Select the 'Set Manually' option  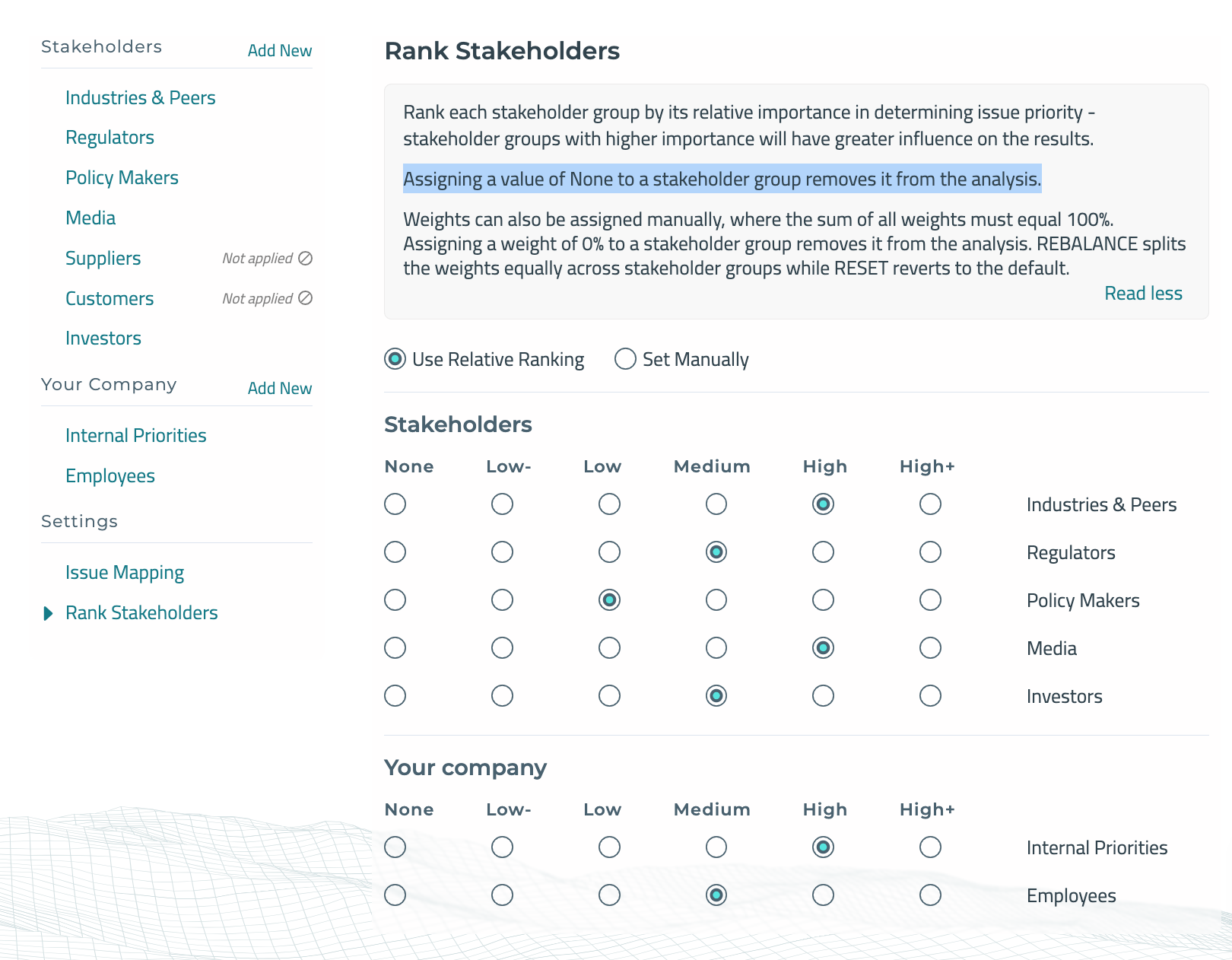(624, 359)
